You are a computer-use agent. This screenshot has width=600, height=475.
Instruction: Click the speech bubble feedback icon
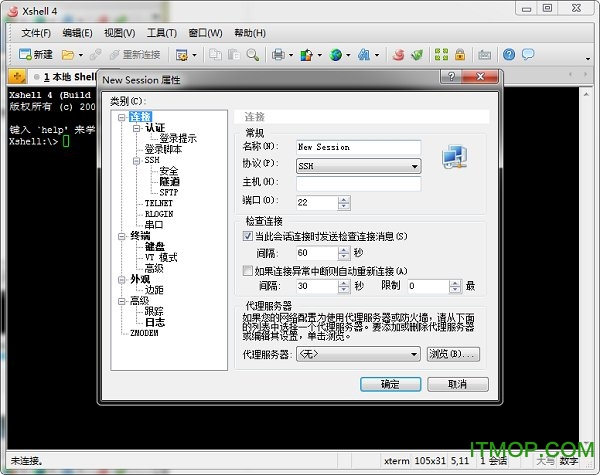pos(528,55)
